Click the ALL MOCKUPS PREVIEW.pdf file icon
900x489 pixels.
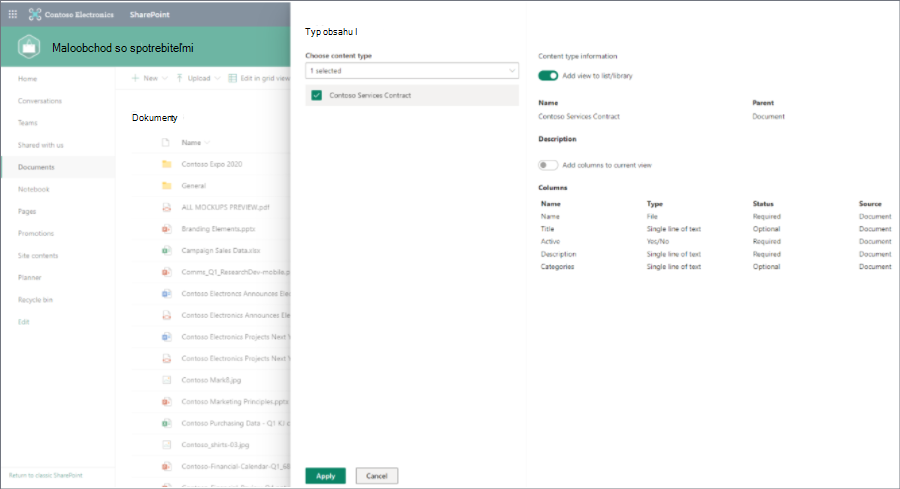166,207
